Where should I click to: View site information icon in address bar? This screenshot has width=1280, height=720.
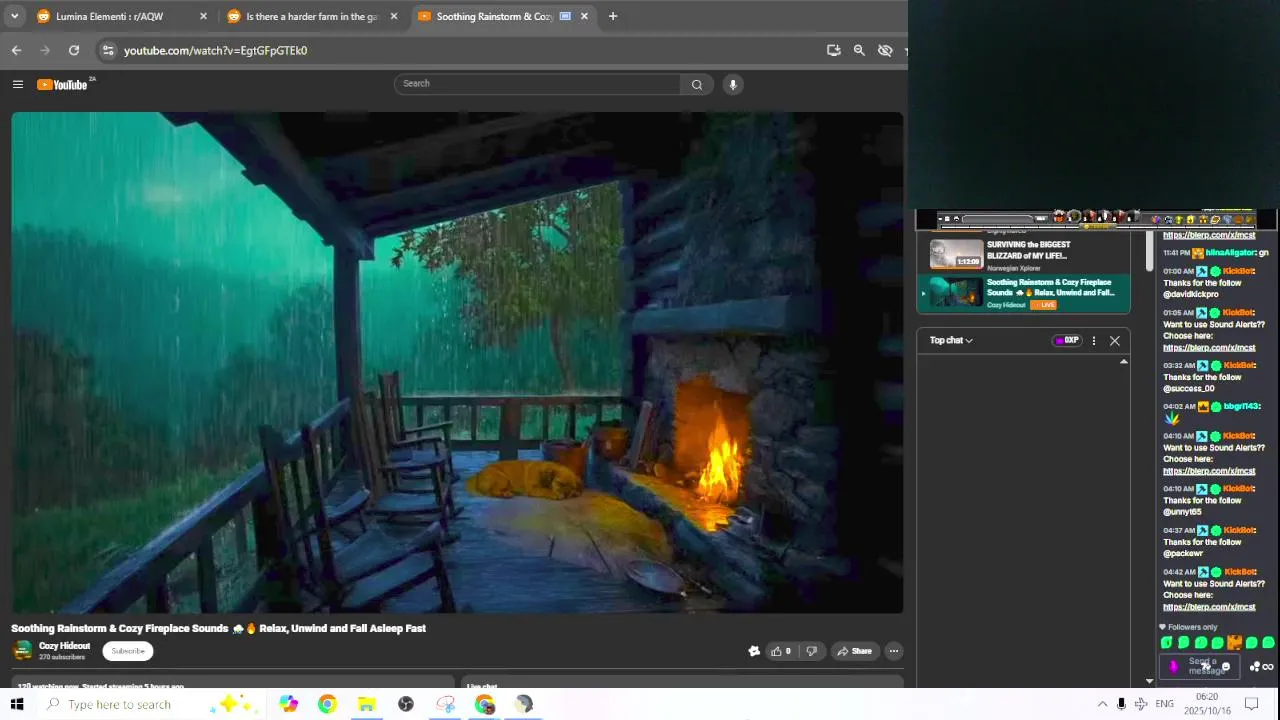(x=108, y=50)
